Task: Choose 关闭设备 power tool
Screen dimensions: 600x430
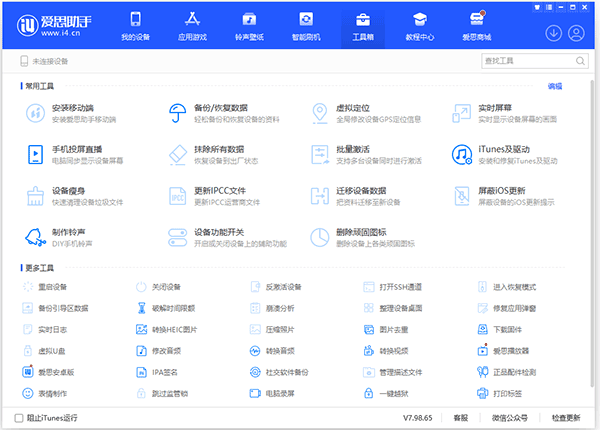Action: point(158,287)
